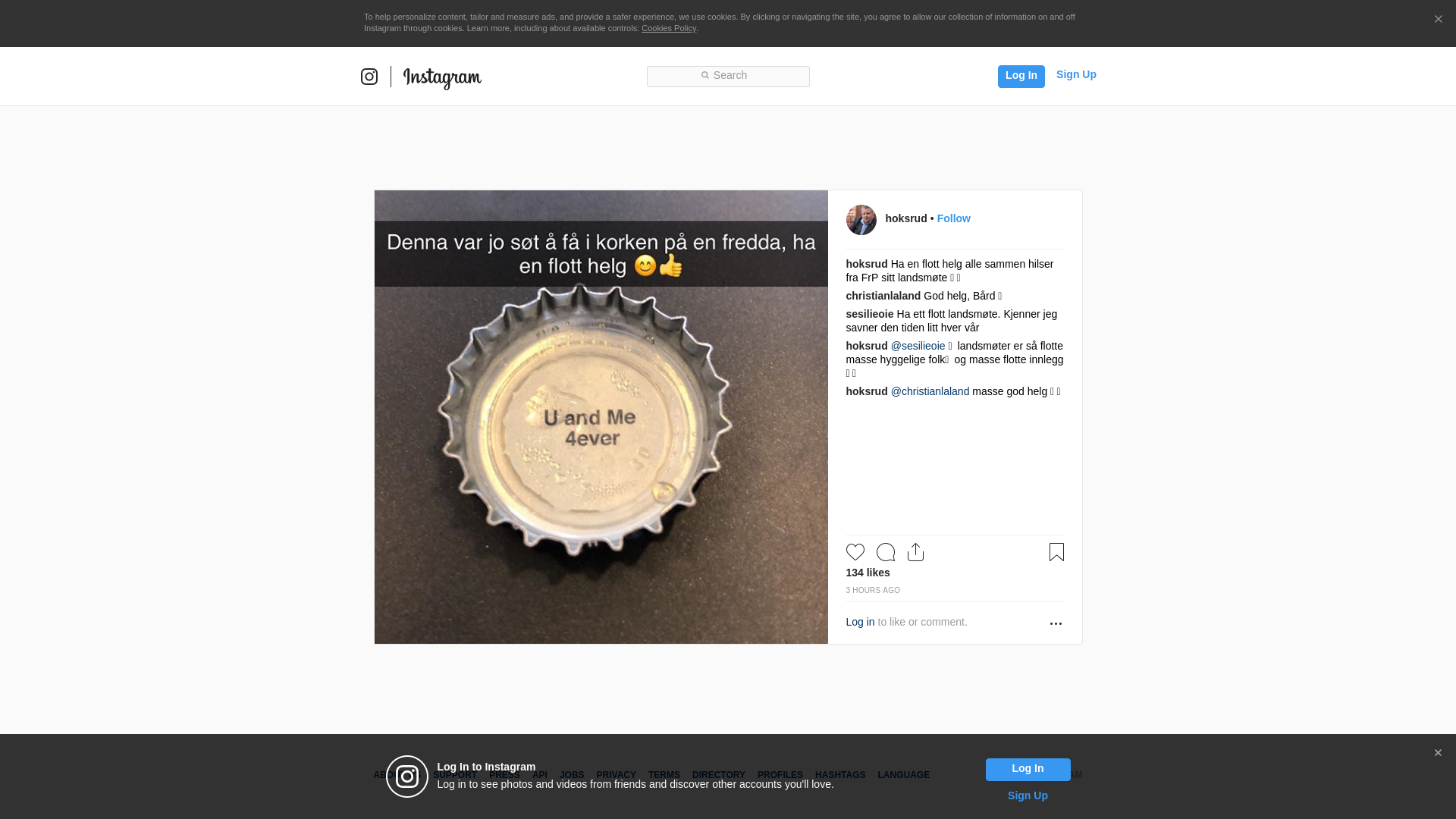Screen dimensions: 1456x819
Task: Share the post via share icon
Action: click(x=916, y=552)
